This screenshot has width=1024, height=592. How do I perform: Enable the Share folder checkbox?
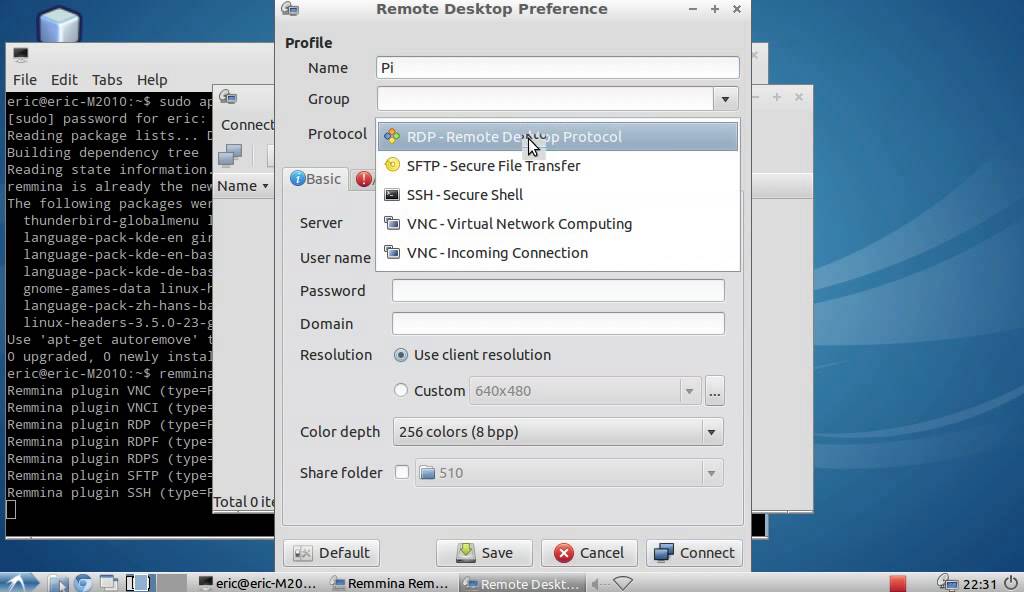402,472
